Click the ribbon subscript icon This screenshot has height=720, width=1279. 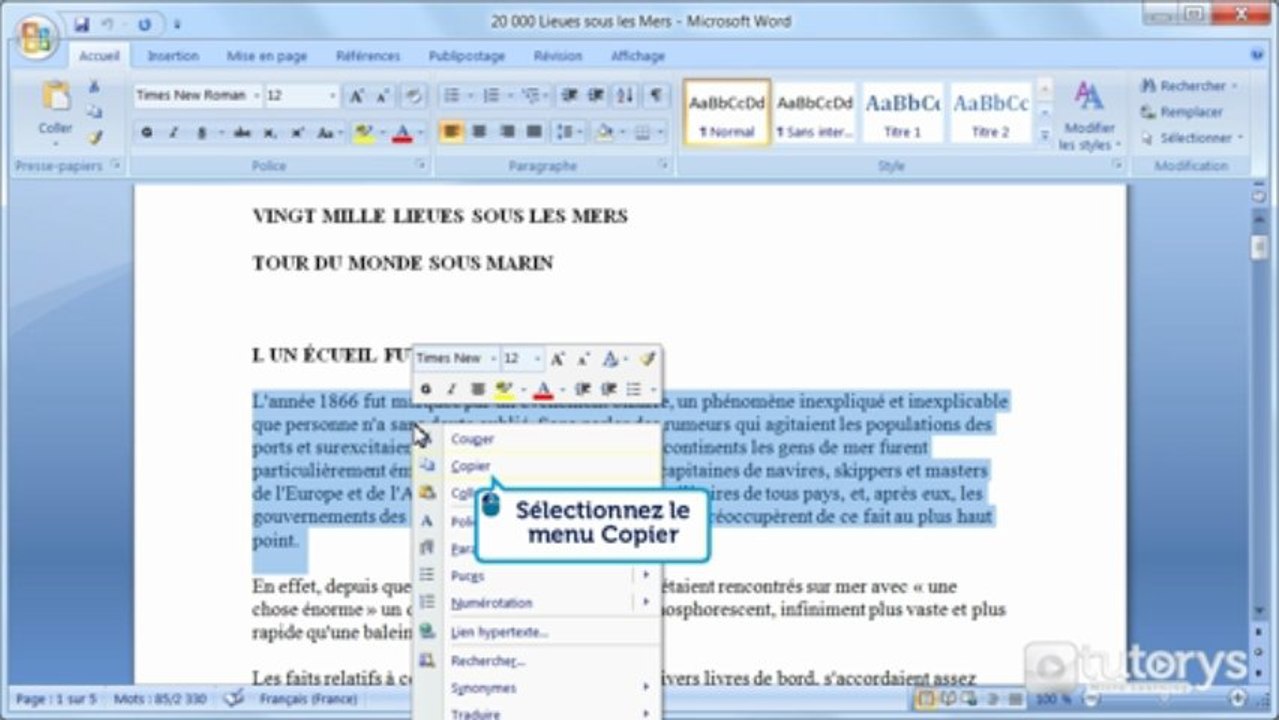point(270,132)
